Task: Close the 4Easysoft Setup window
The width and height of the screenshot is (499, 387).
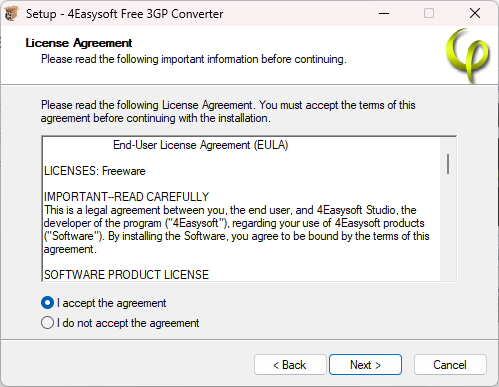Action: click(475, 14)
